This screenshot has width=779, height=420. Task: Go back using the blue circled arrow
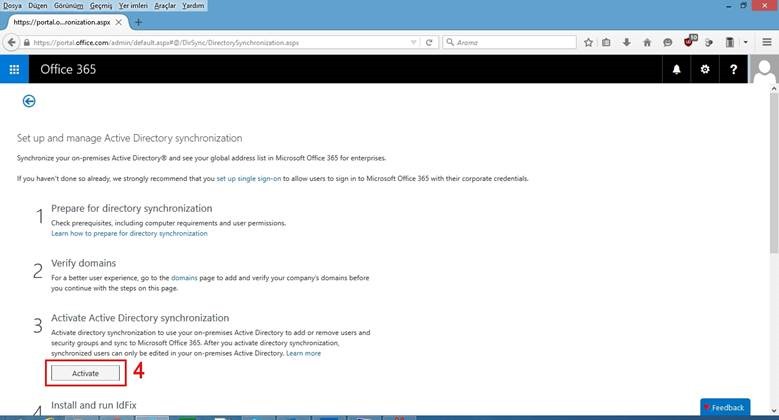click(29, 101)
